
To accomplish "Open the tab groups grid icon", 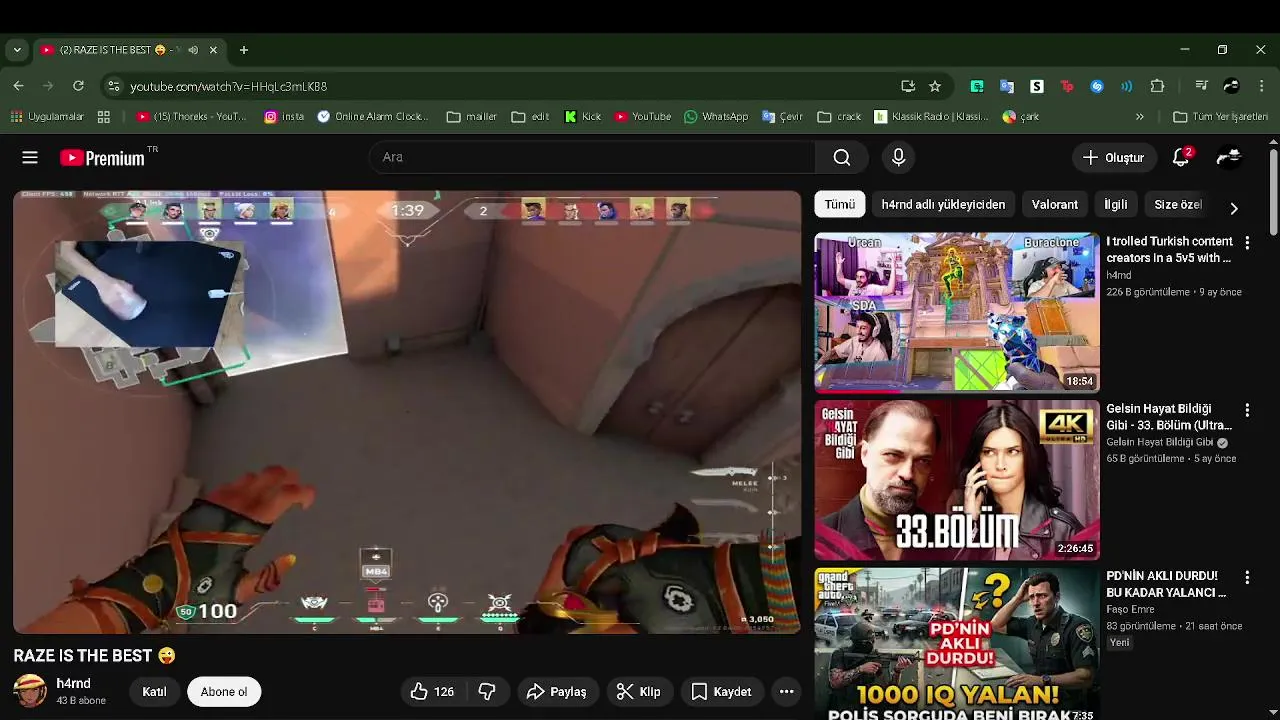I will (x=104, y=117).
